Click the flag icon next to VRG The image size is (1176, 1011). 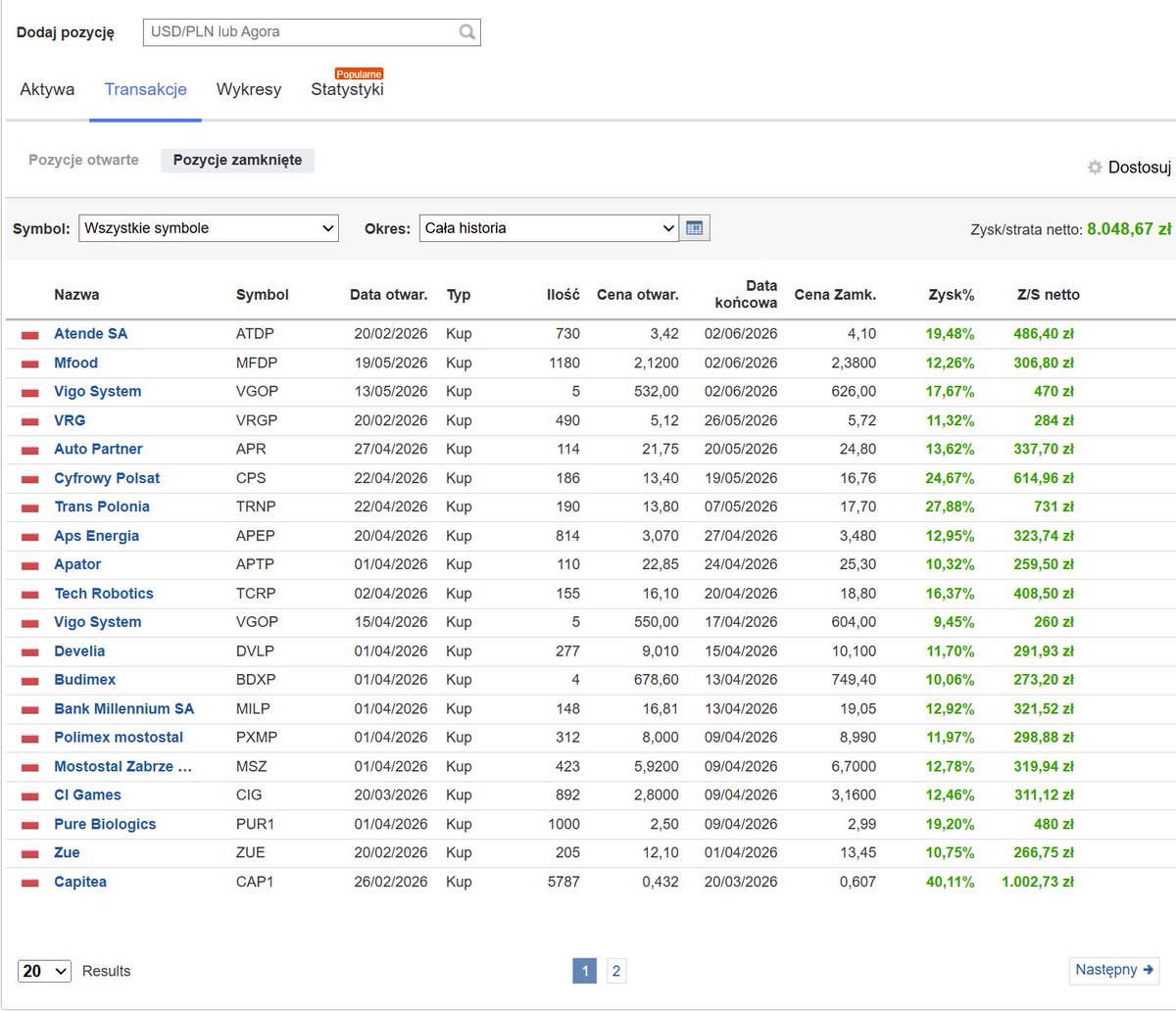(x=30, y=421)
